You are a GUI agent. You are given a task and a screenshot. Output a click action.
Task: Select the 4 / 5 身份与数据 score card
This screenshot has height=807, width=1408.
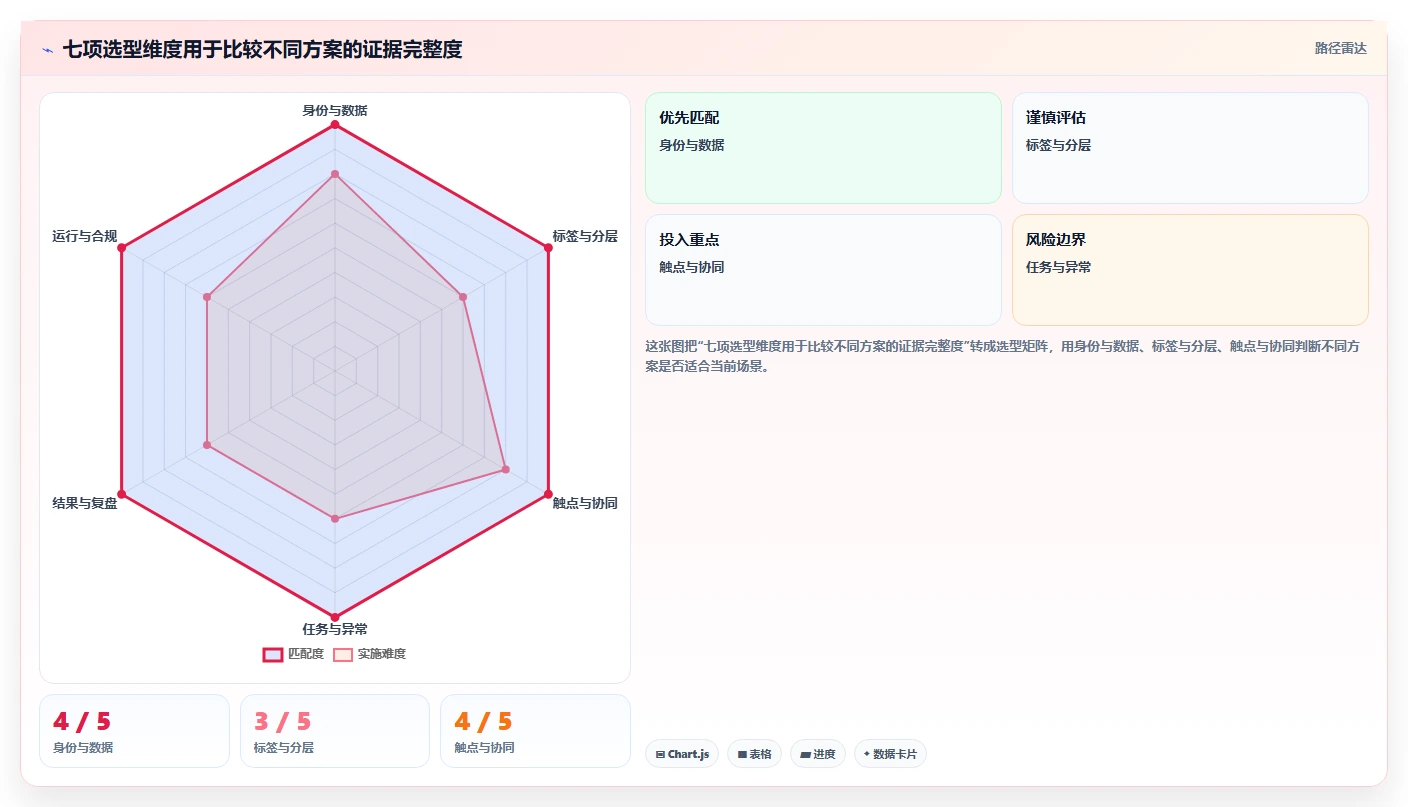point(134,731)
